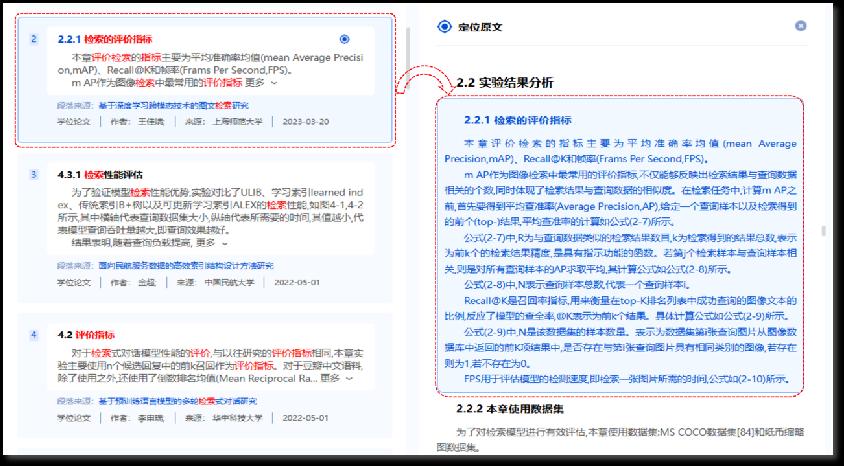This screenshot has width=844, height=466.
Task: Expand 更多 in the 4.2 评价指标 snippet
Action: click(336, 378)
